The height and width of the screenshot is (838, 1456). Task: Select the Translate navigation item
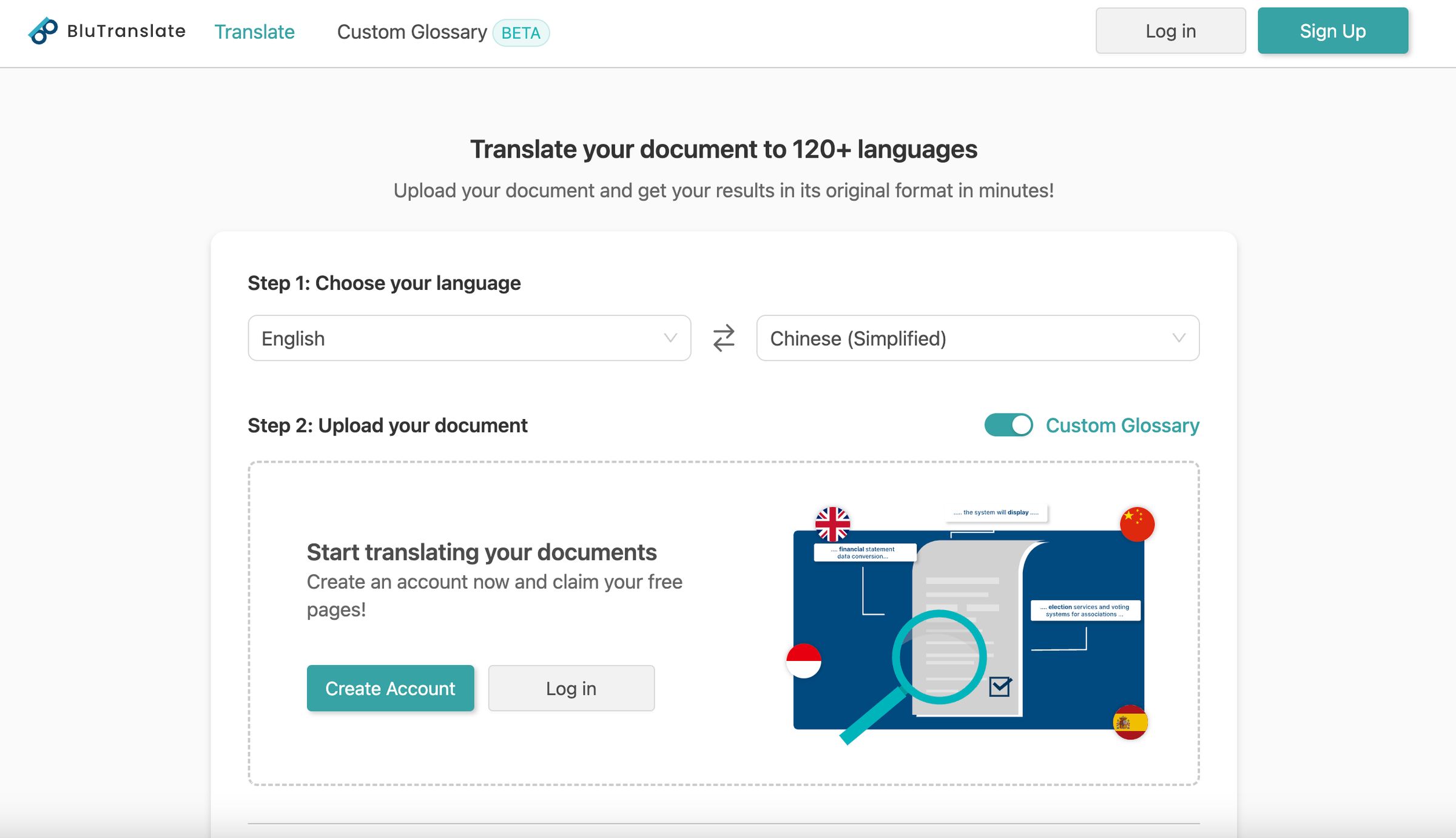[254, 32]
